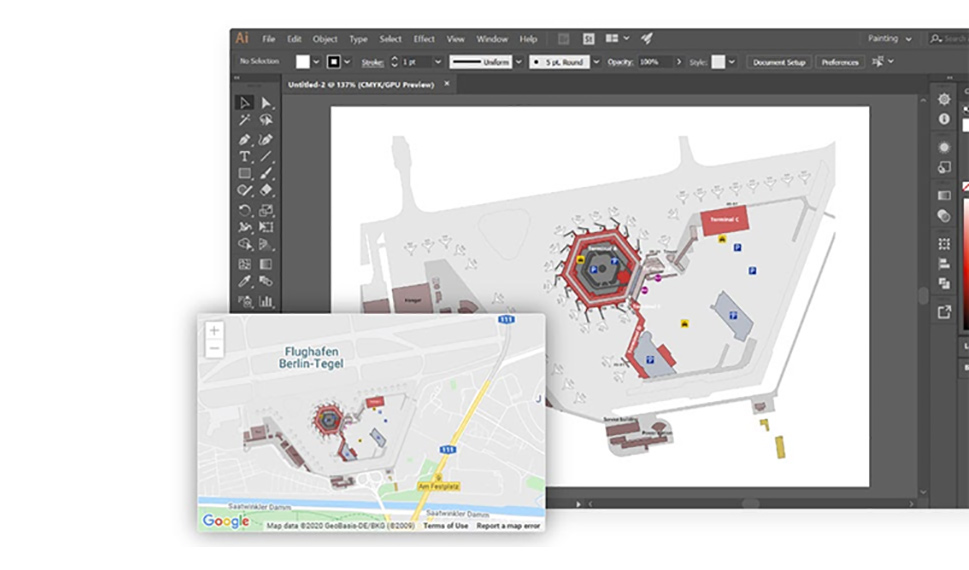Activate the Eyedropper tool
Viewport: 969px width, 570px height.
[x=244, y=282]
